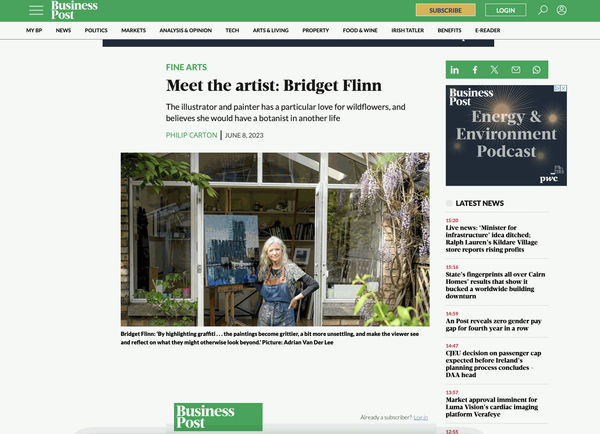Open the E-READER link
600x434 pixels.
click(x=488, y=30)
